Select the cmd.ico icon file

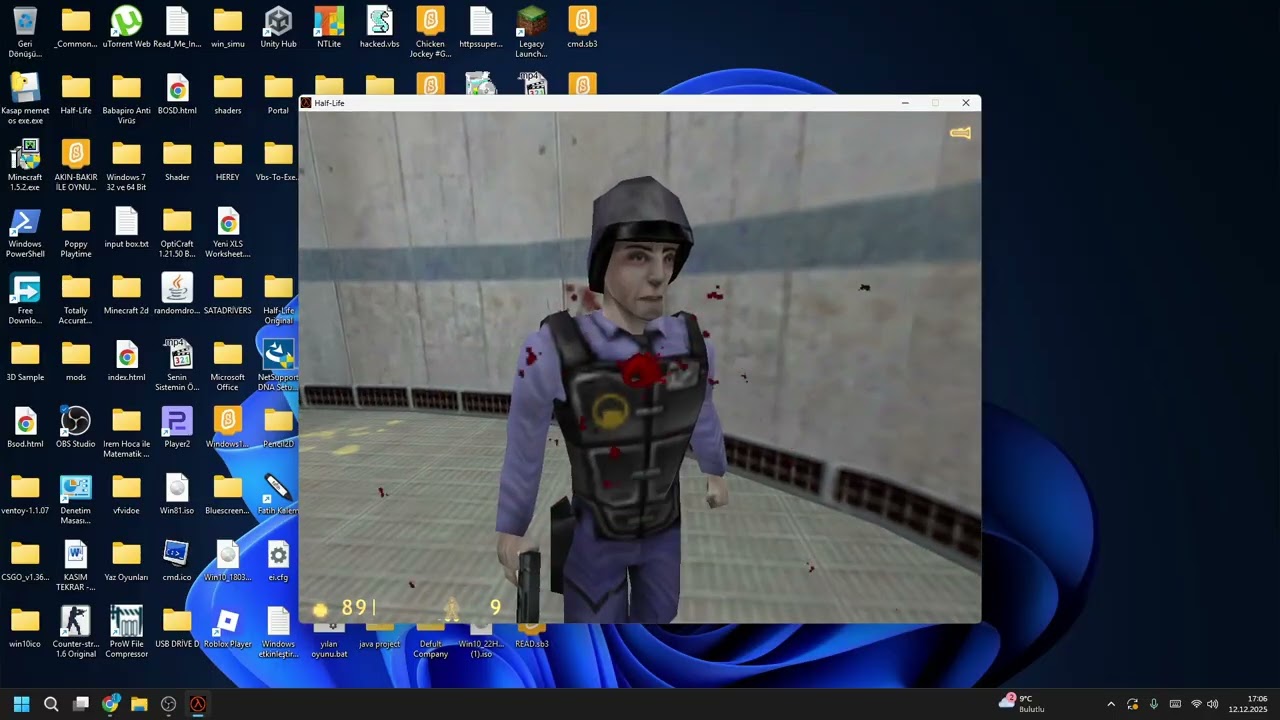[177, 562]
